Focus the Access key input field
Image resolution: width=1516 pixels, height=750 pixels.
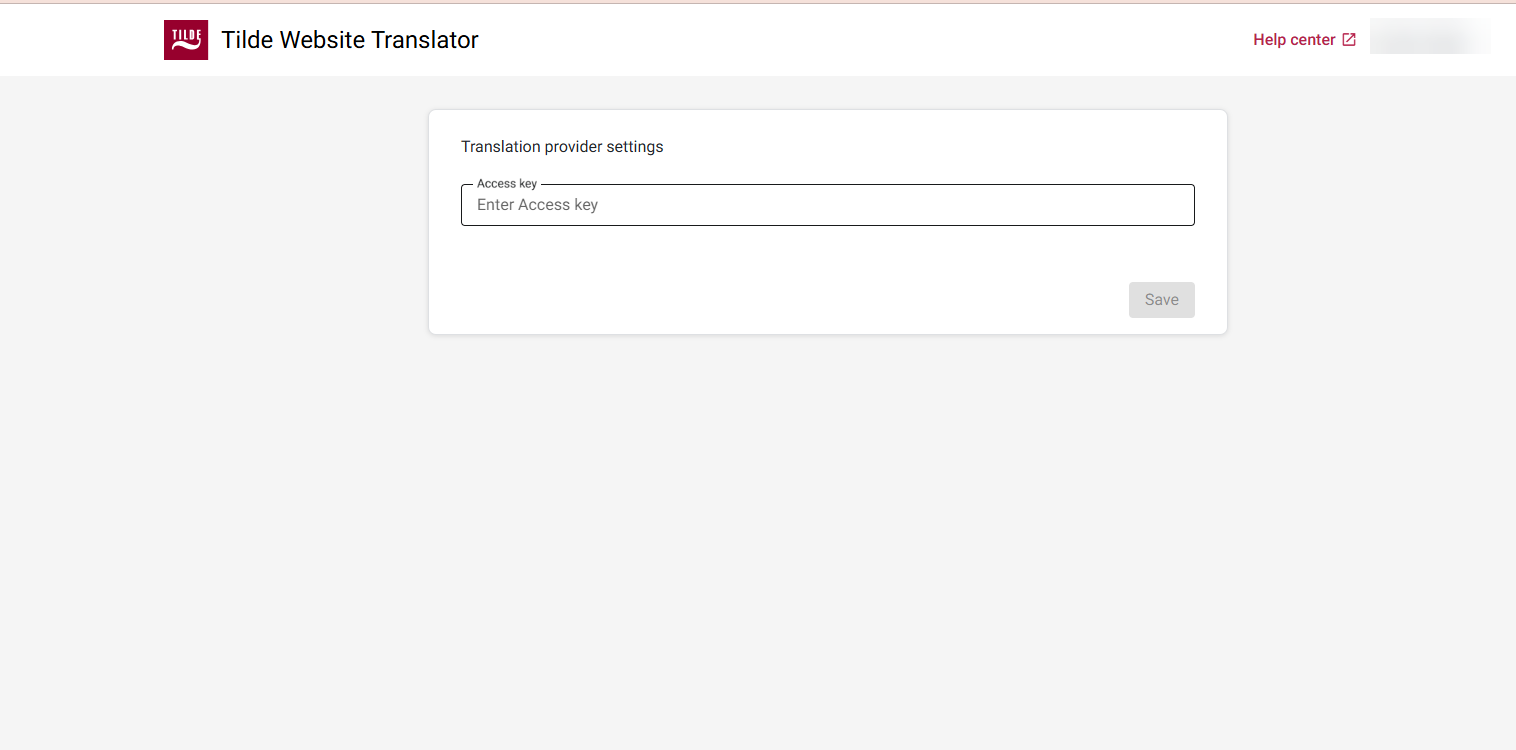(x=827, y=205)
